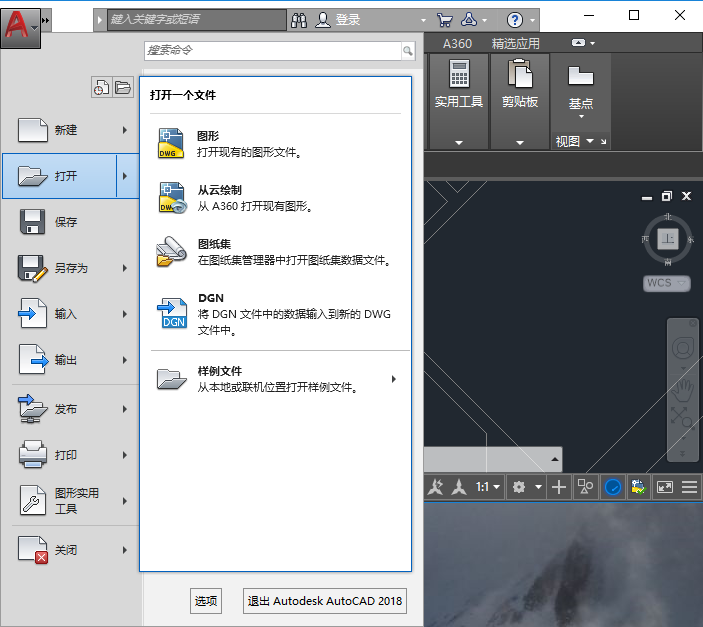Expand the Close (关闭) submenu arrow
This screenshot has width=703, height=627.
pos(125,550)
